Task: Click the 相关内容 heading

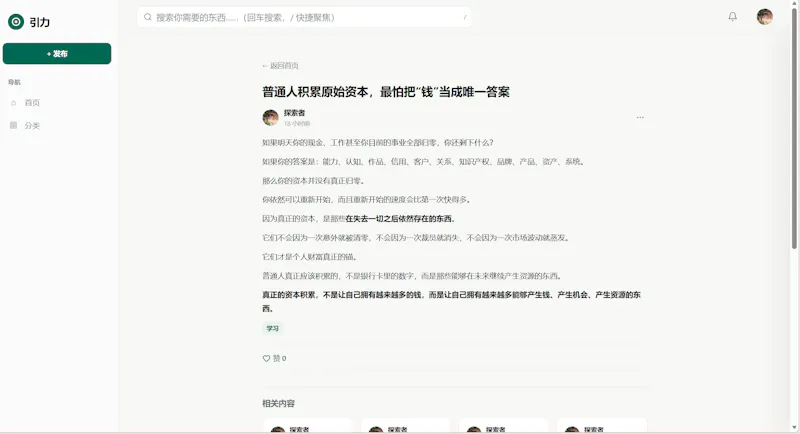Action: click(x=278, y=403)
